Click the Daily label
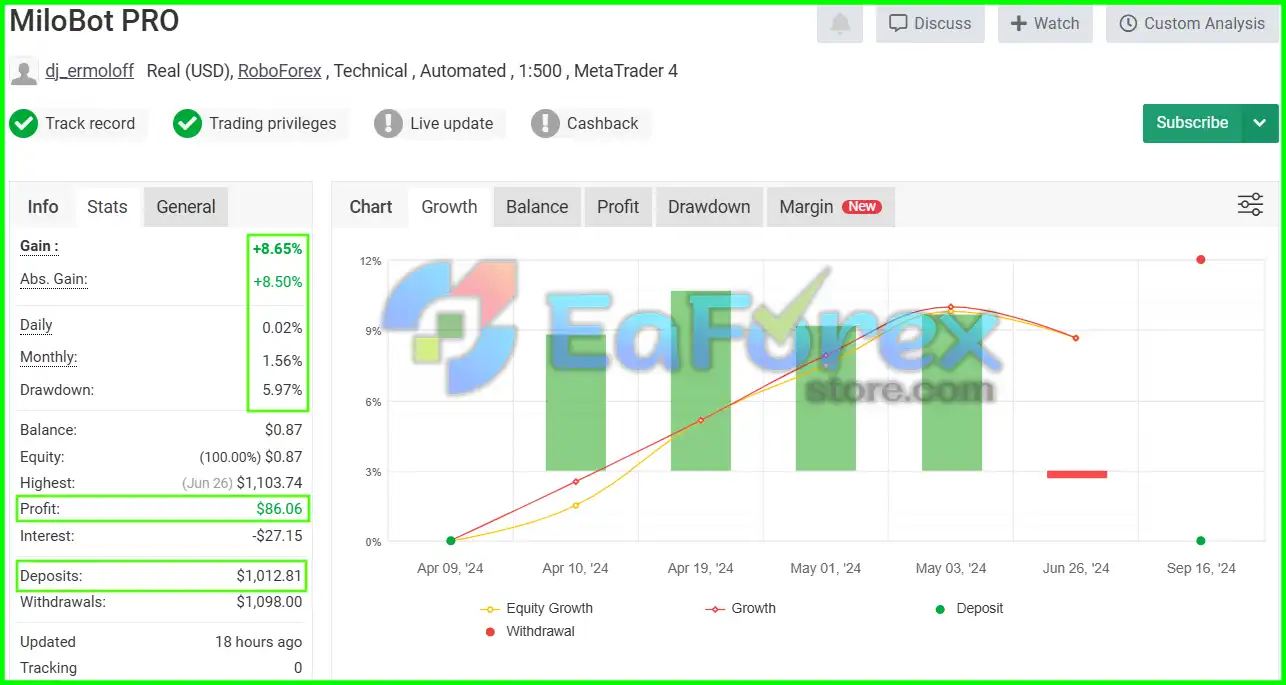This screenshot has height=685, width=1286. (36, 325)
